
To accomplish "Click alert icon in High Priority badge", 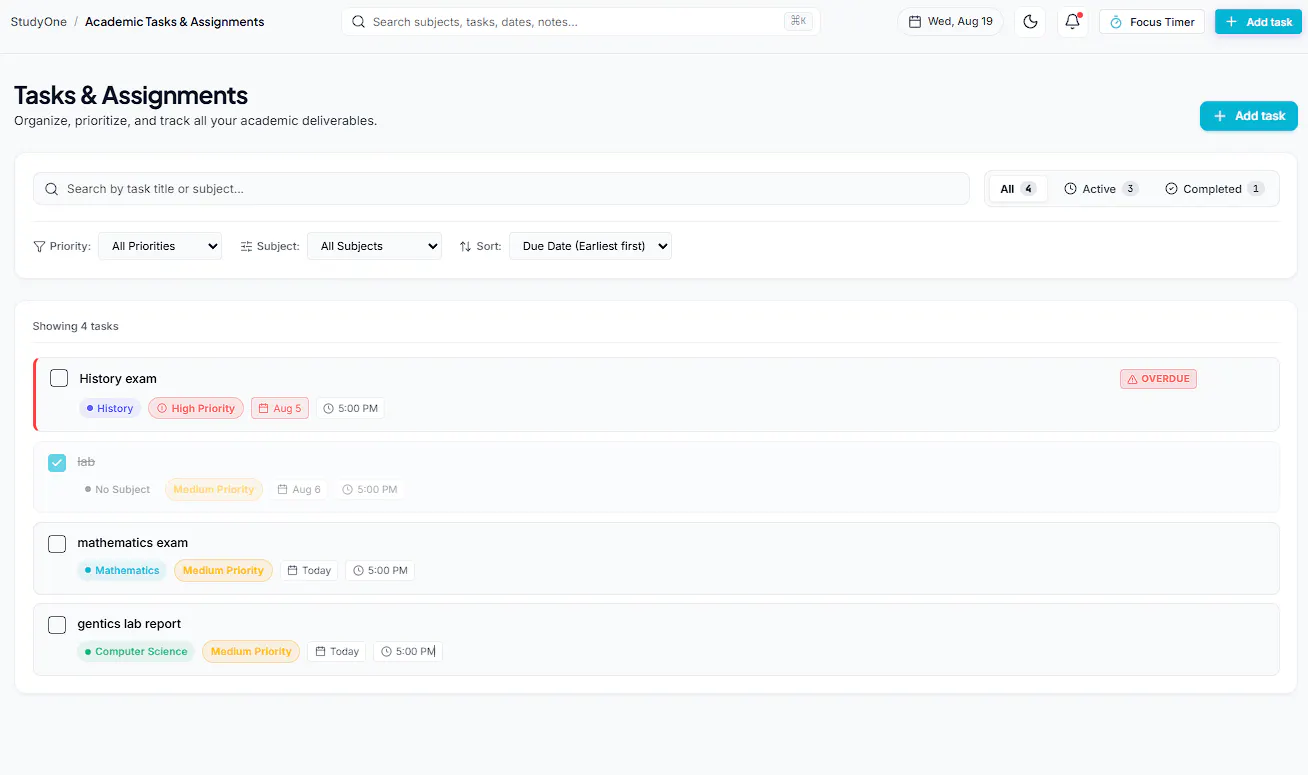I will point(162,408).
